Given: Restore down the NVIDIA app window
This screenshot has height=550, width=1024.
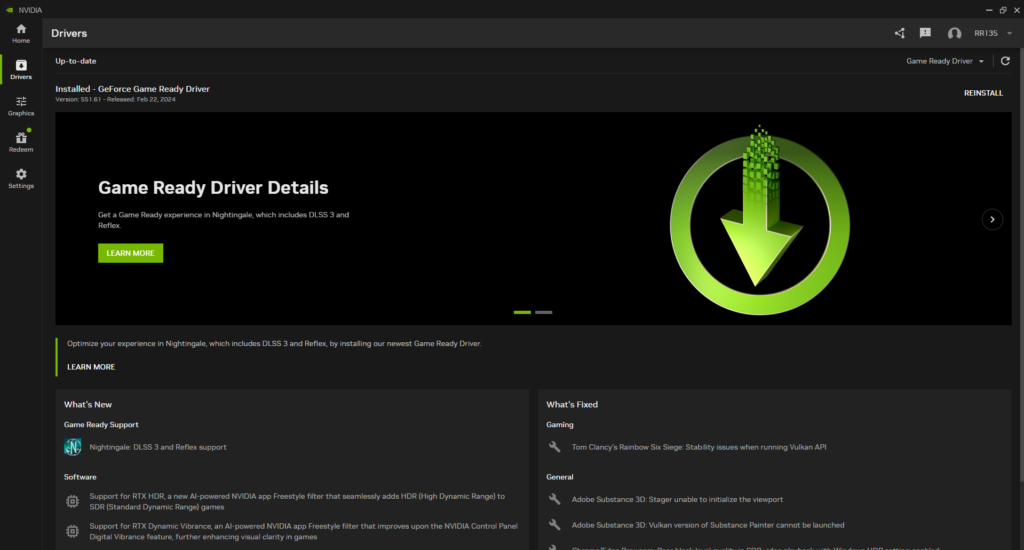Looking at the screenshot, I should (1003, 10).
